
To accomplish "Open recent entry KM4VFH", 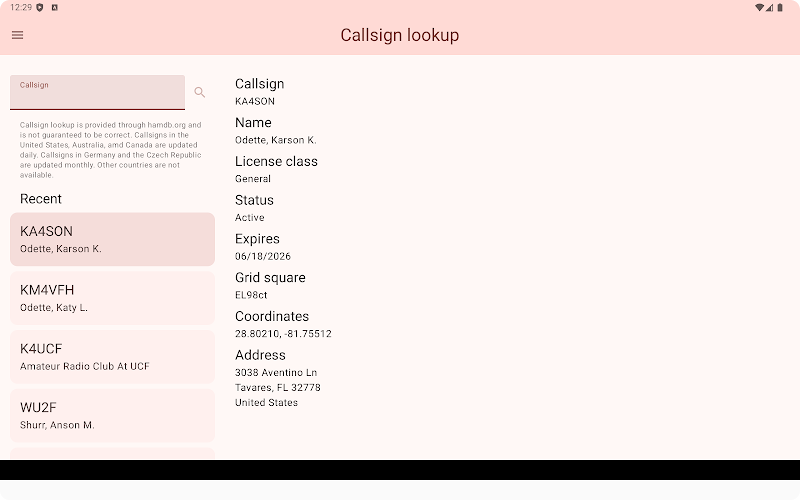I will (112, 298).
